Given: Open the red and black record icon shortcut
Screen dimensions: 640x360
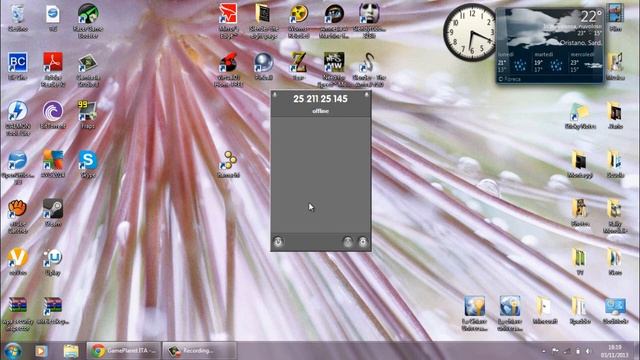Looking at the screenshot, I should click(x=229, y=69).
